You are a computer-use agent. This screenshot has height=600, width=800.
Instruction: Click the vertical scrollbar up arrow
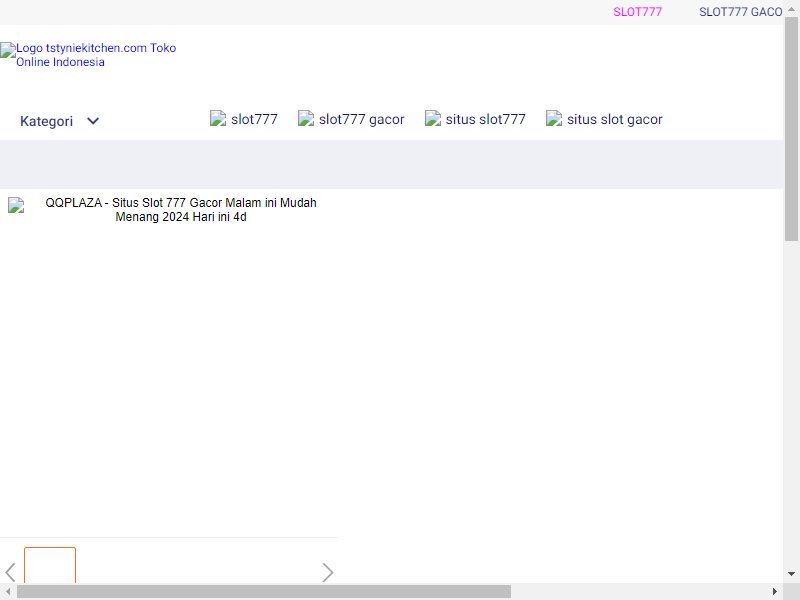pyautogui.click(x=791, y=8)
